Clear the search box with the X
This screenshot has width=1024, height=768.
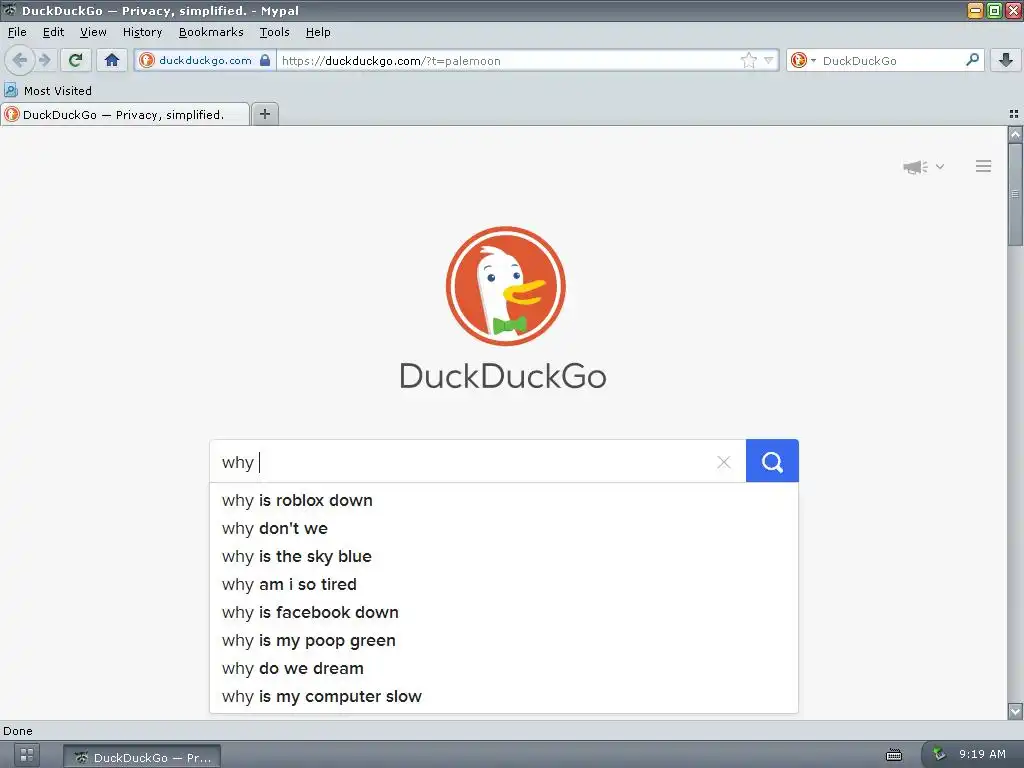tap(724, 462)
